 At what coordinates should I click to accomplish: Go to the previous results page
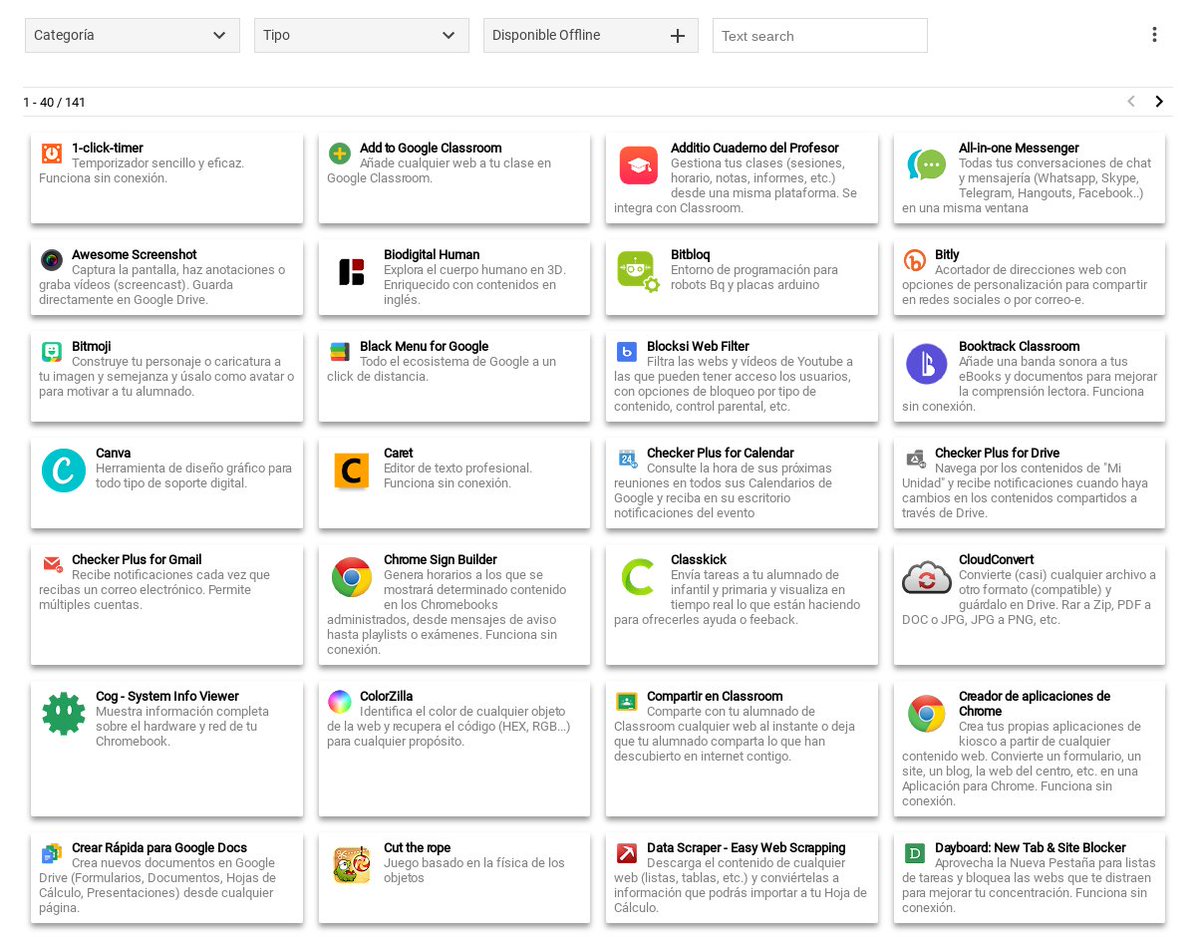[x=1131, y=101]
